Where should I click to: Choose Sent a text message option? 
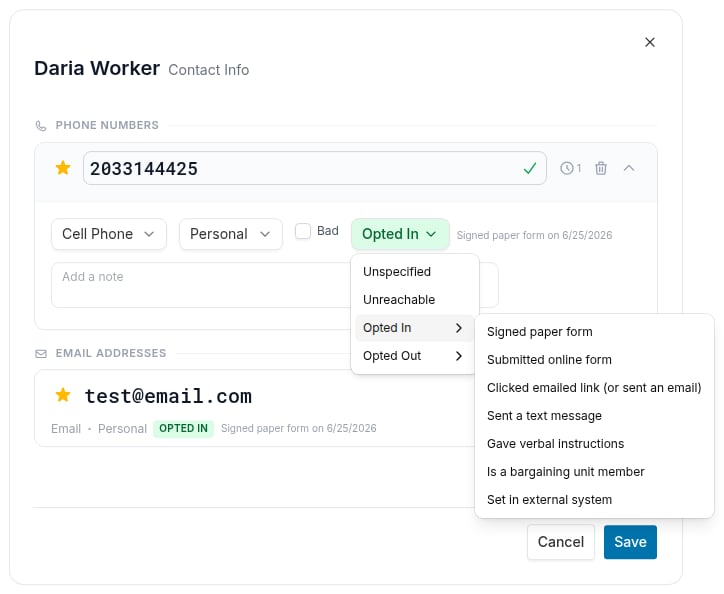[594, 416]
